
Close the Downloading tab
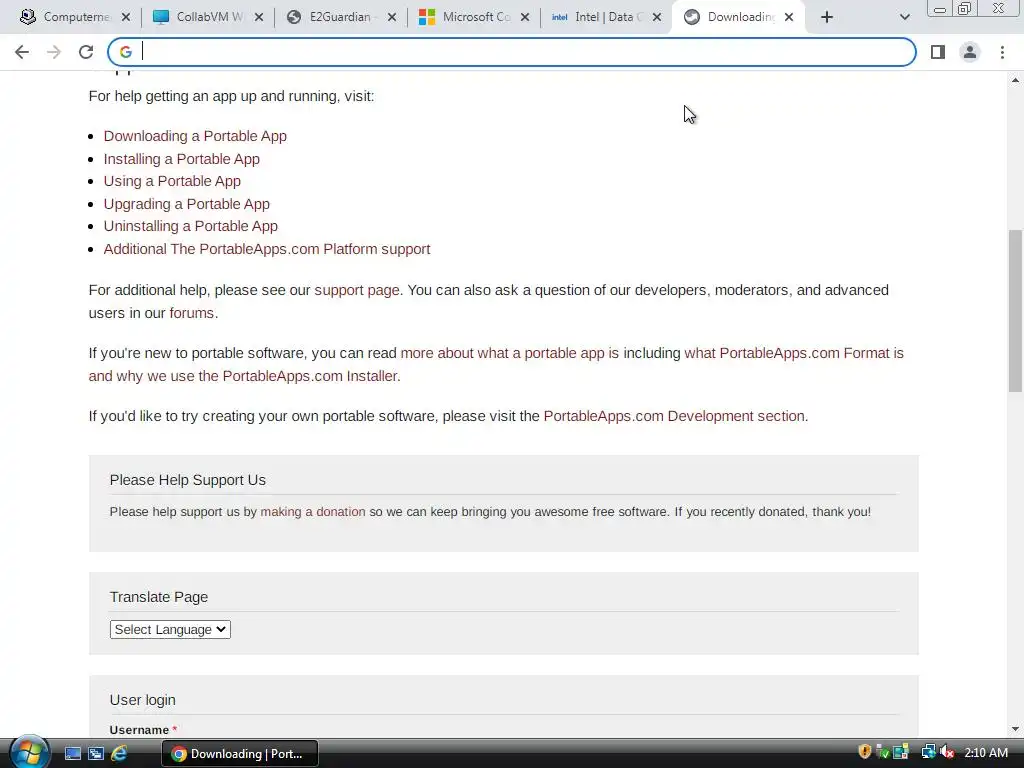pos(789,17)
